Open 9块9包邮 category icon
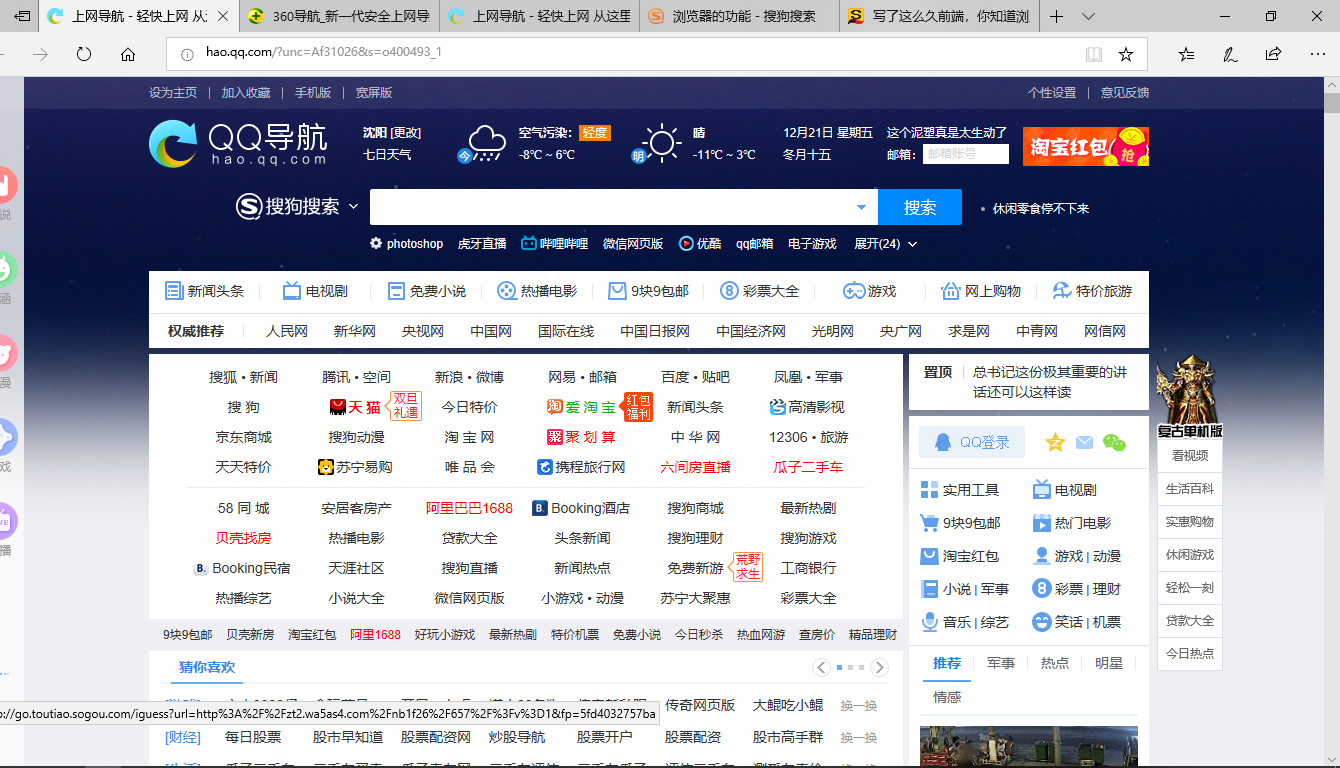This screenshot has width=1340, height=768. [617, 291]
